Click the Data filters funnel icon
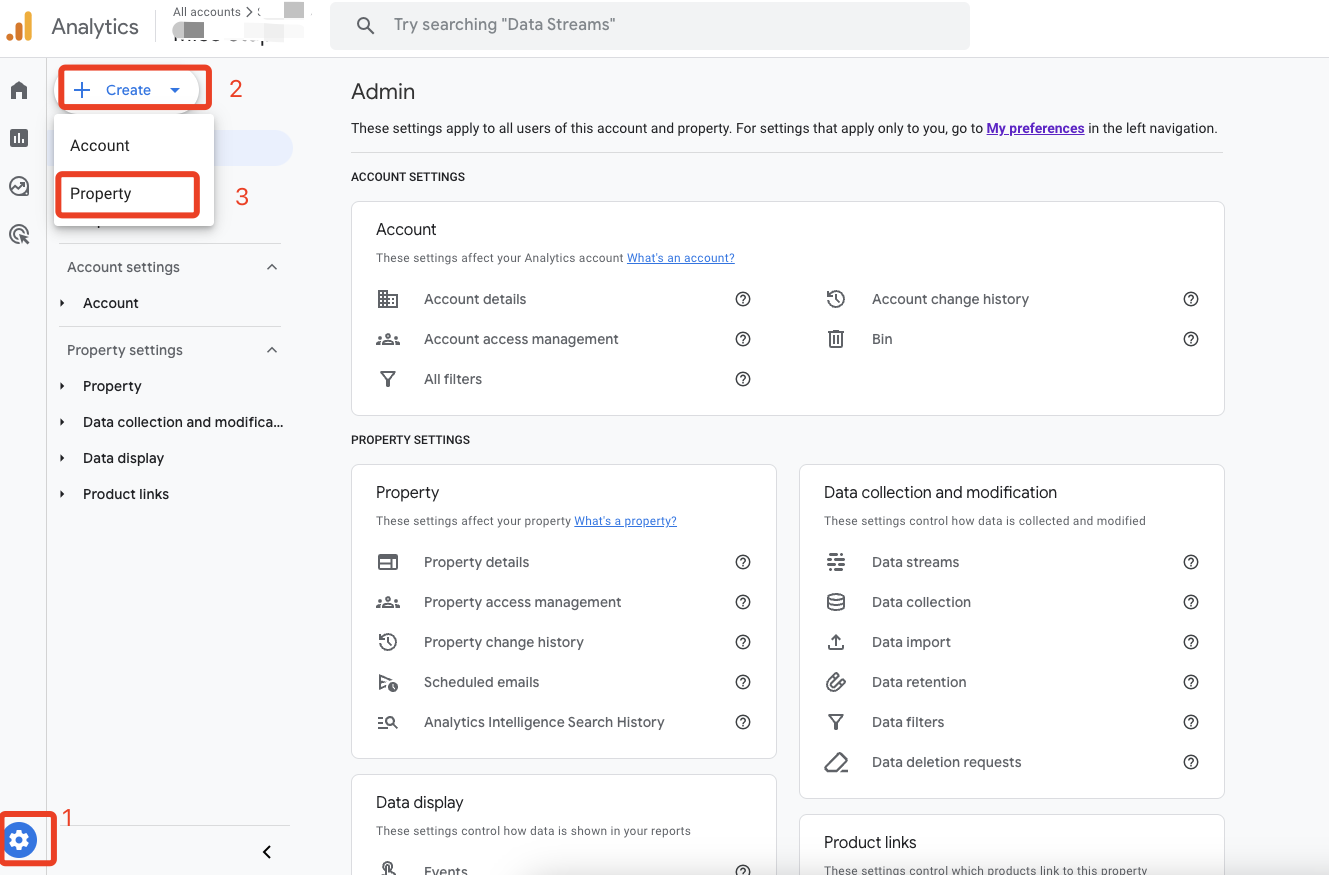Image resolution: width=1329 pixels, height=875 pixels. click(x=836, y=722)
